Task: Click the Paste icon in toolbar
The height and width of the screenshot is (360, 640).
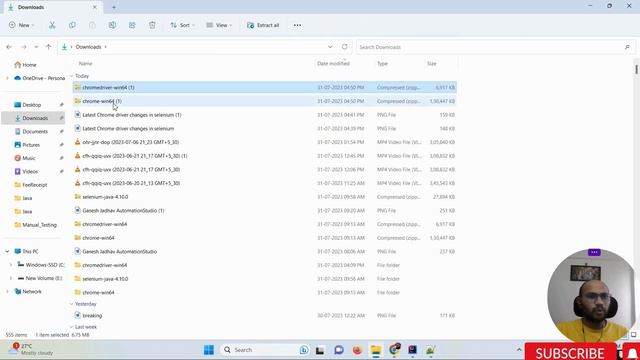Action: [x=92, y=25]
